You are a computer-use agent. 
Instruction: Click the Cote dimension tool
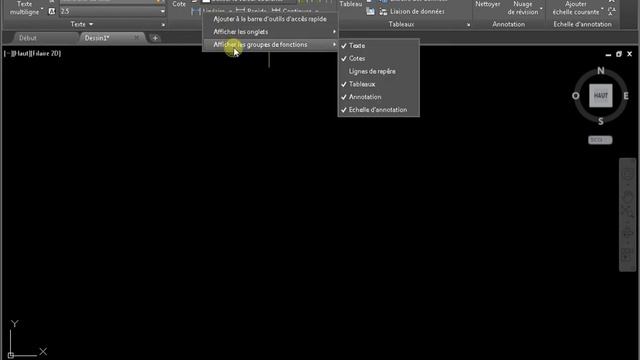pos(179,4)
